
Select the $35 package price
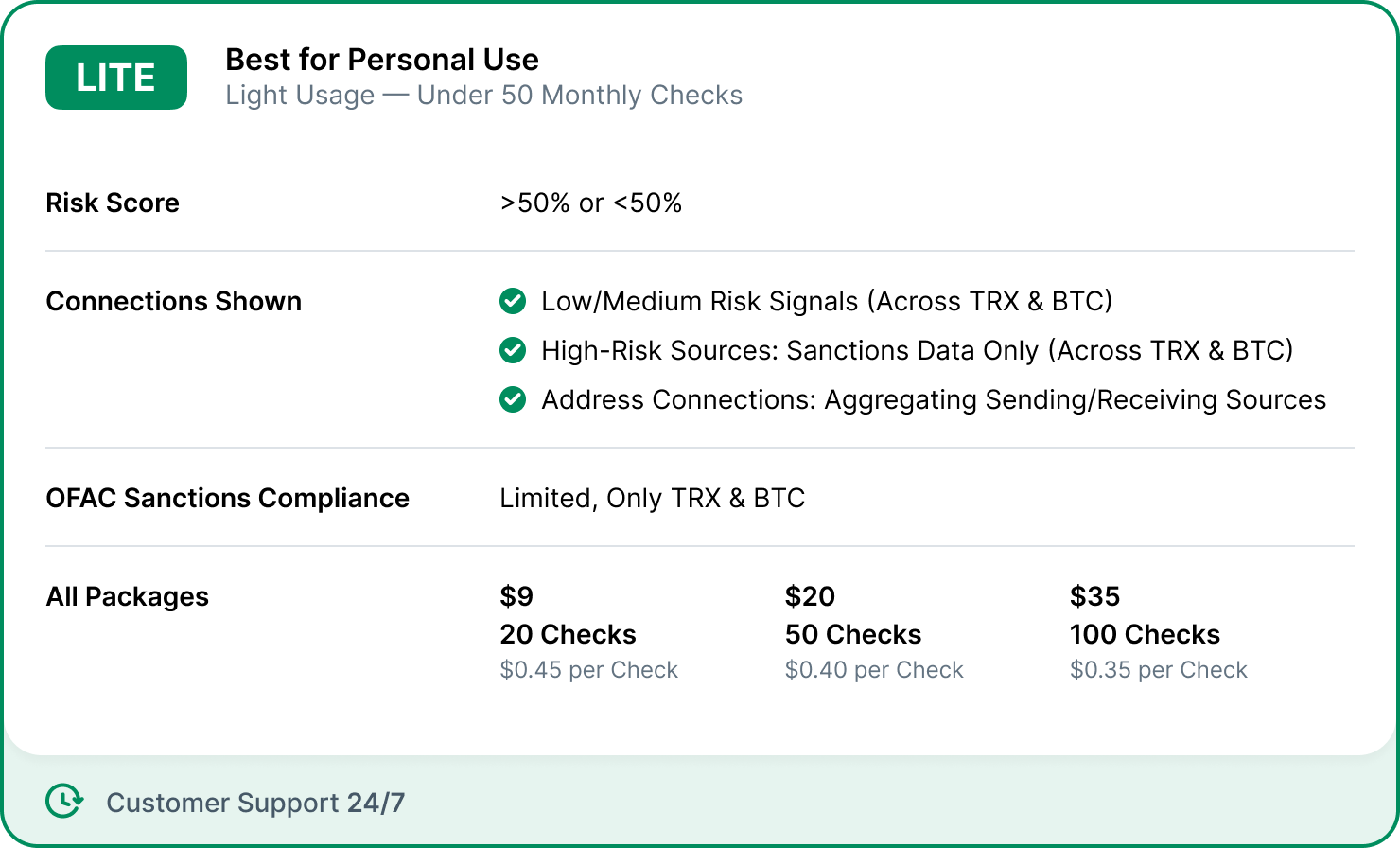[x=1094, y=596]
